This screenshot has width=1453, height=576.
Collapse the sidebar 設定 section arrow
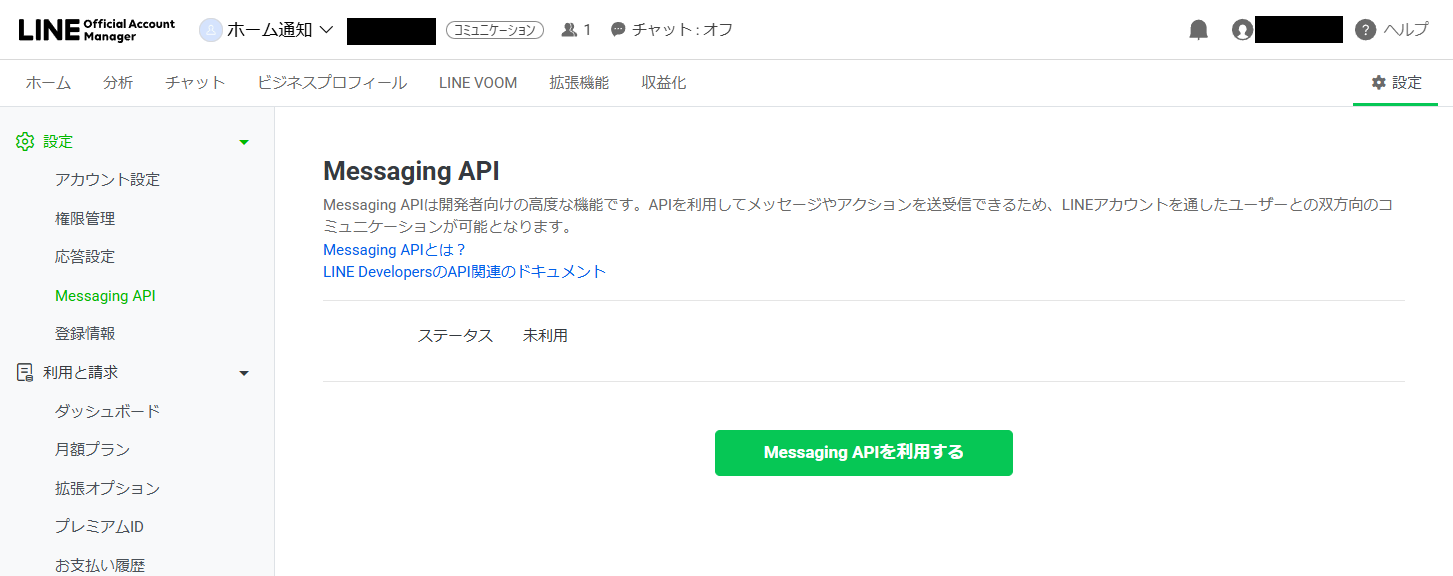coord(244,142)
